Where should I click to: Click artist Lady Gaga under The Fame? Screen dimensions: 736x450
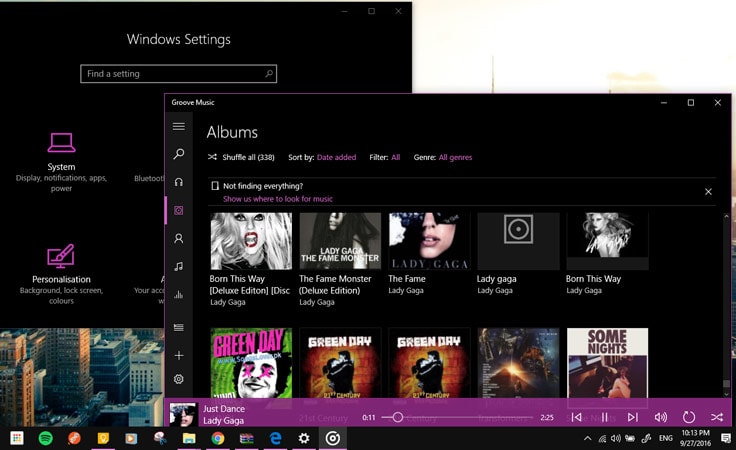406,290
